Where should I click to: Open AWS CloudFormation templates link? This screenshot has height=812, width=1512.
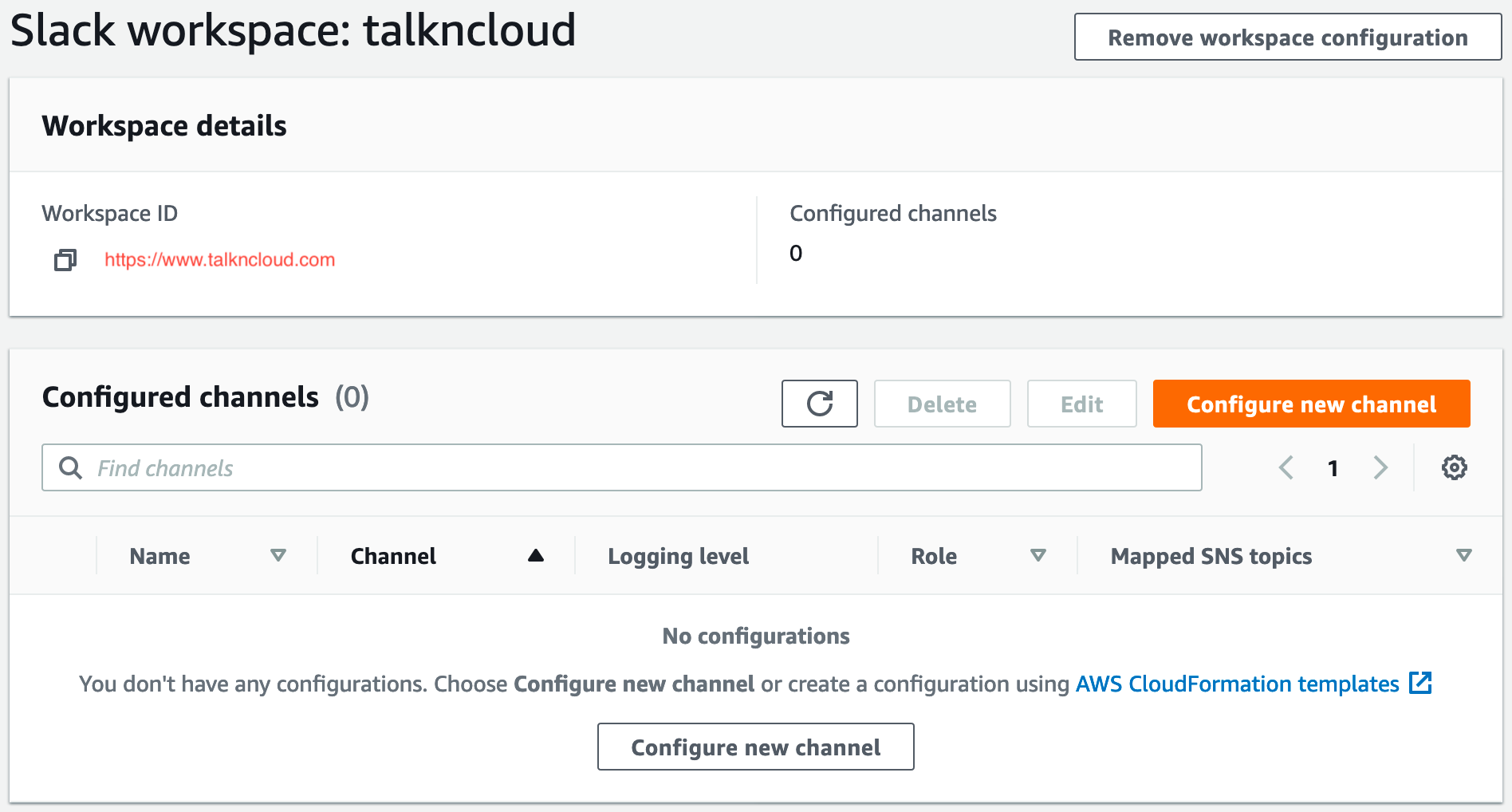point(1238,684)
